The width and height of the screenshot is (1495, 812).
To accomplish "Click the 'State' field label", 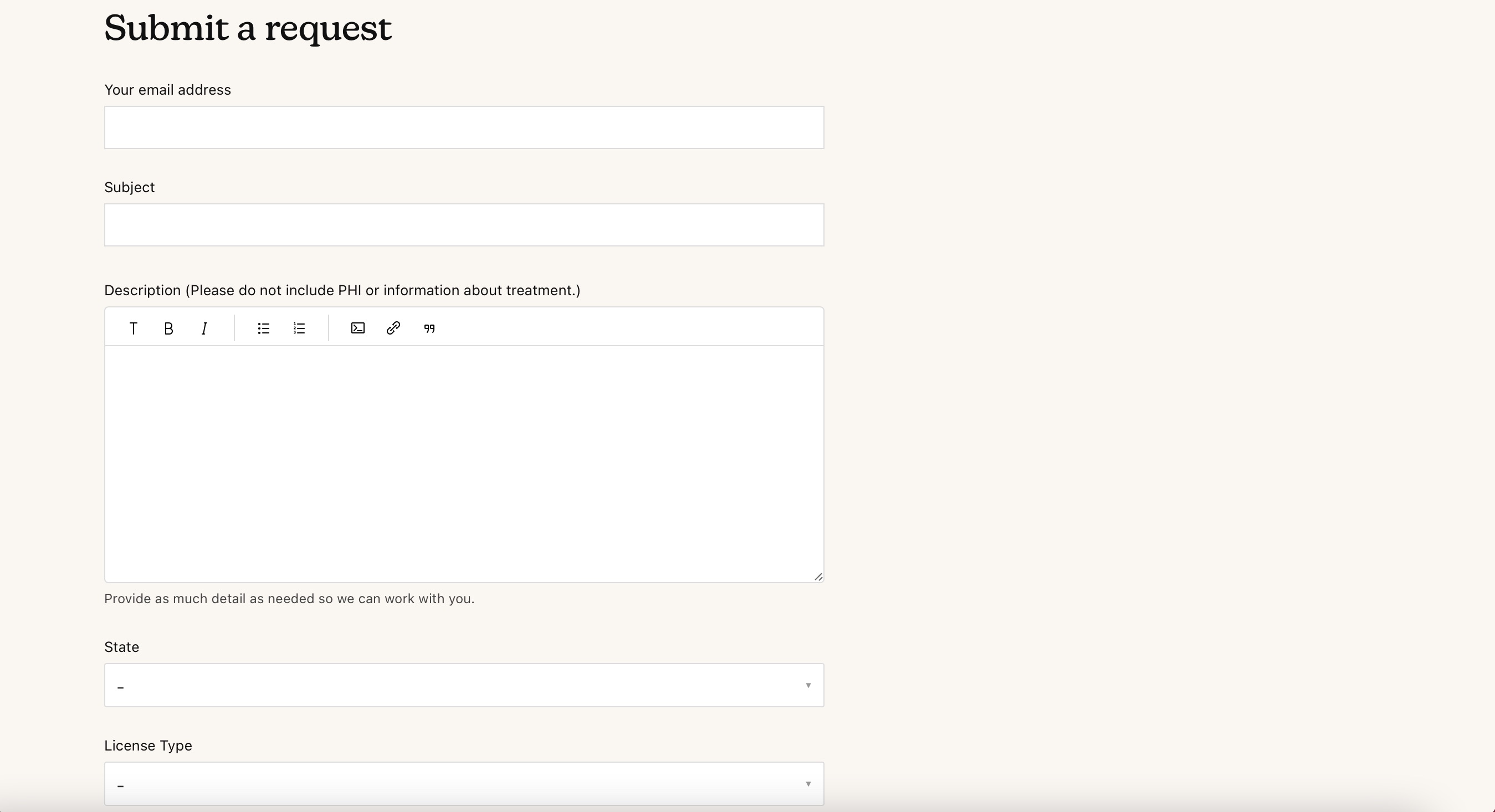I will [121, 647].
